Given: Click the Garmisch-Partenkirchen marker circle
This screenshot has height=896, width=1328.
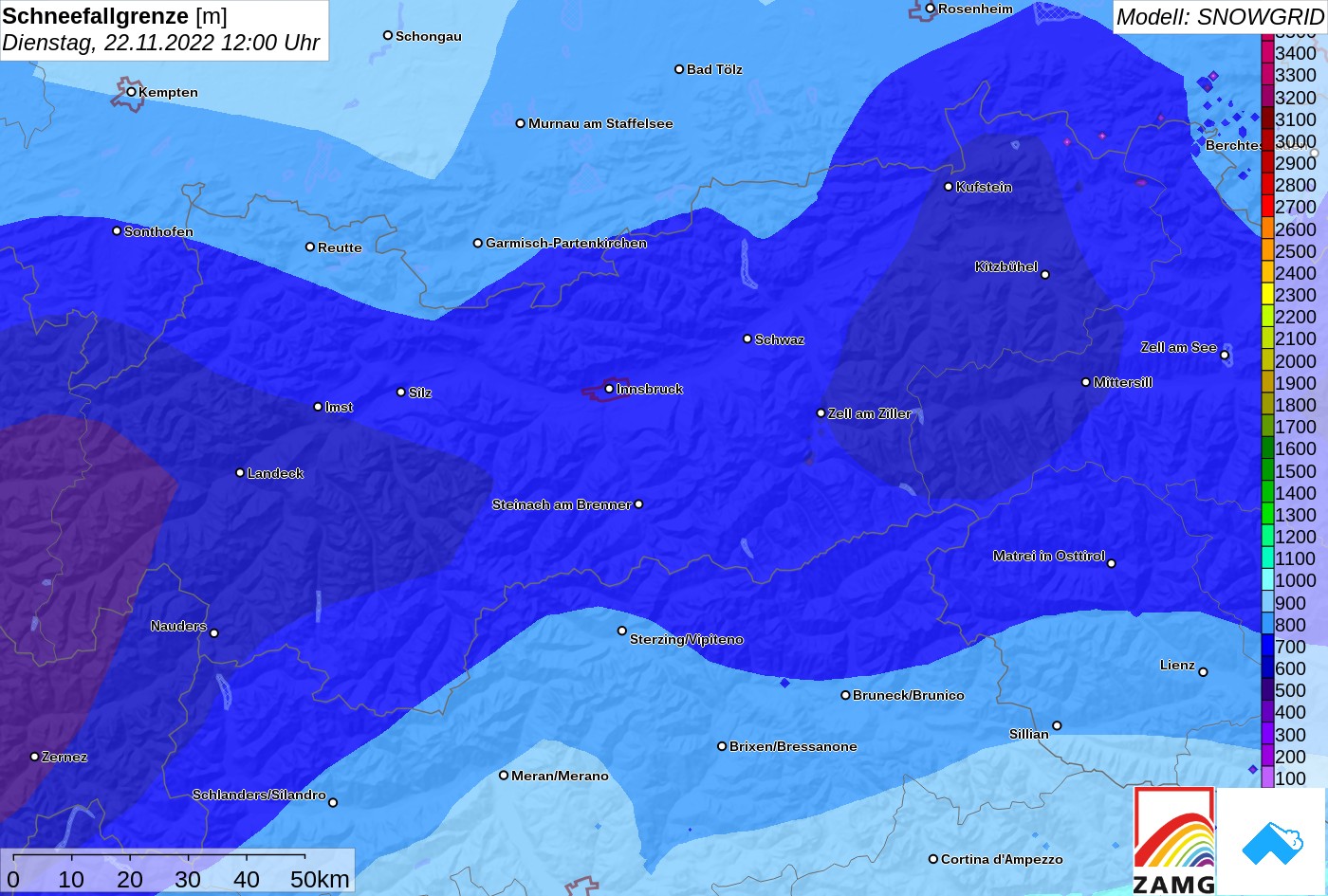Looking at the screenshot, I should pos(478,243).
